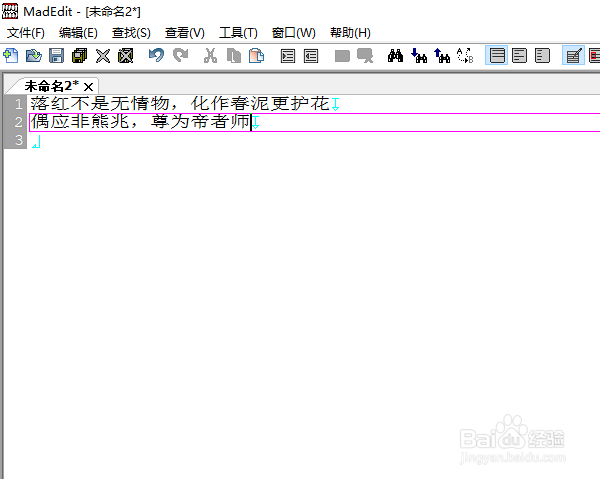Viewport: 600px width, 479px height.
Task: Open the 查找(S) menu
Action: (131, 33)
